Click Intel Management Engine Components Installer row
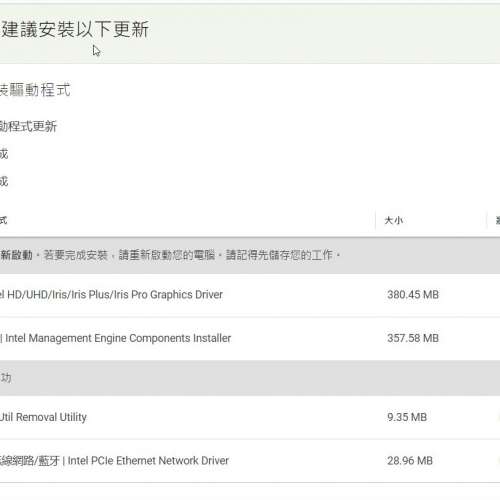Screen dimensions: 500x500 coord(250,338)
